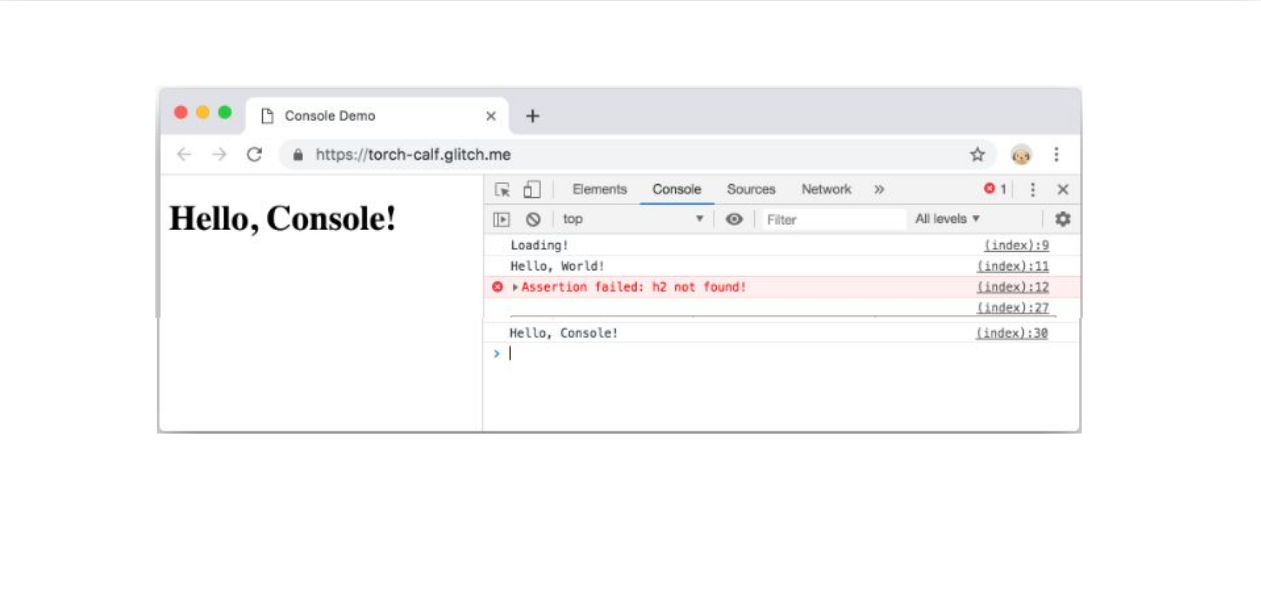Toggle the live expression eye icon
Screen dimensions: 1261x603
(x=734, y=220)
